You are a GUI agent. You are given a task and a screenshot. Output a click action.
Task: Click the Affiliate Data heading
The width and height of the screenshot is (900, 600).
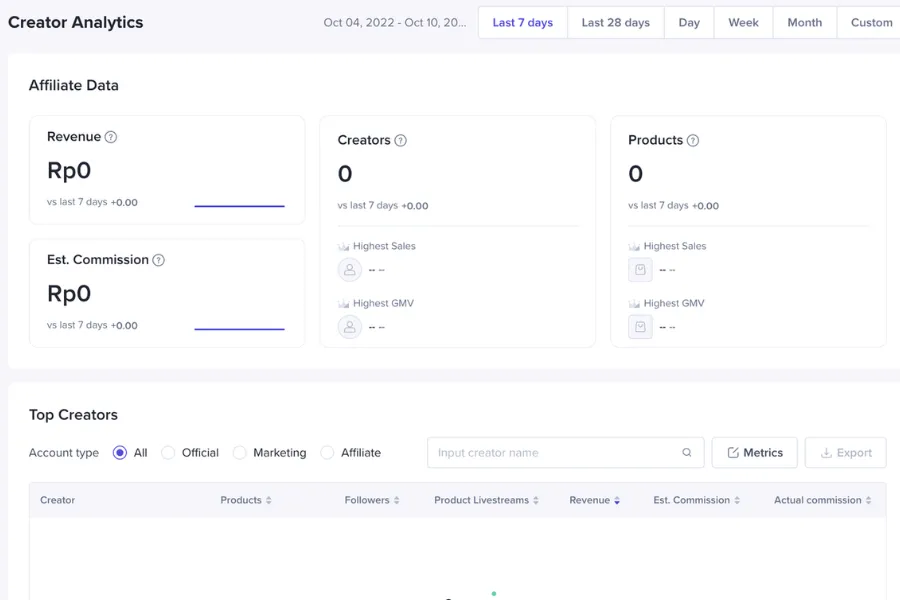74,85
